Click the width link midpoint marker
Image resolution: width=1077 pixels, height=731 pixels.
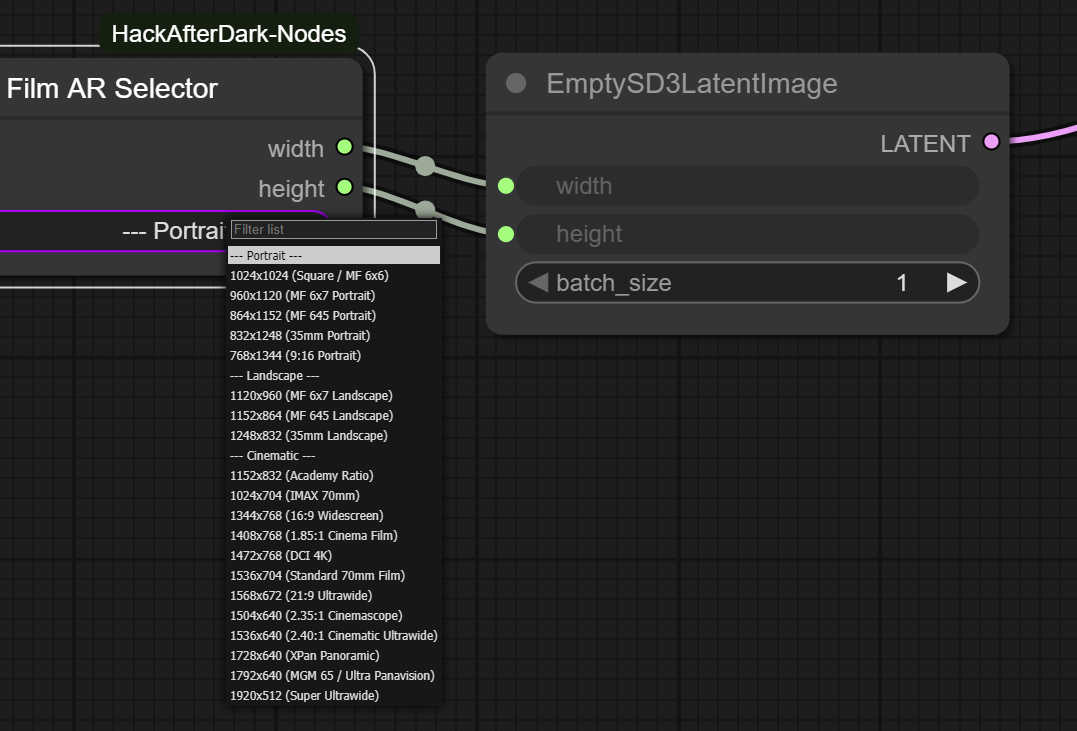[x=425, y=166]
